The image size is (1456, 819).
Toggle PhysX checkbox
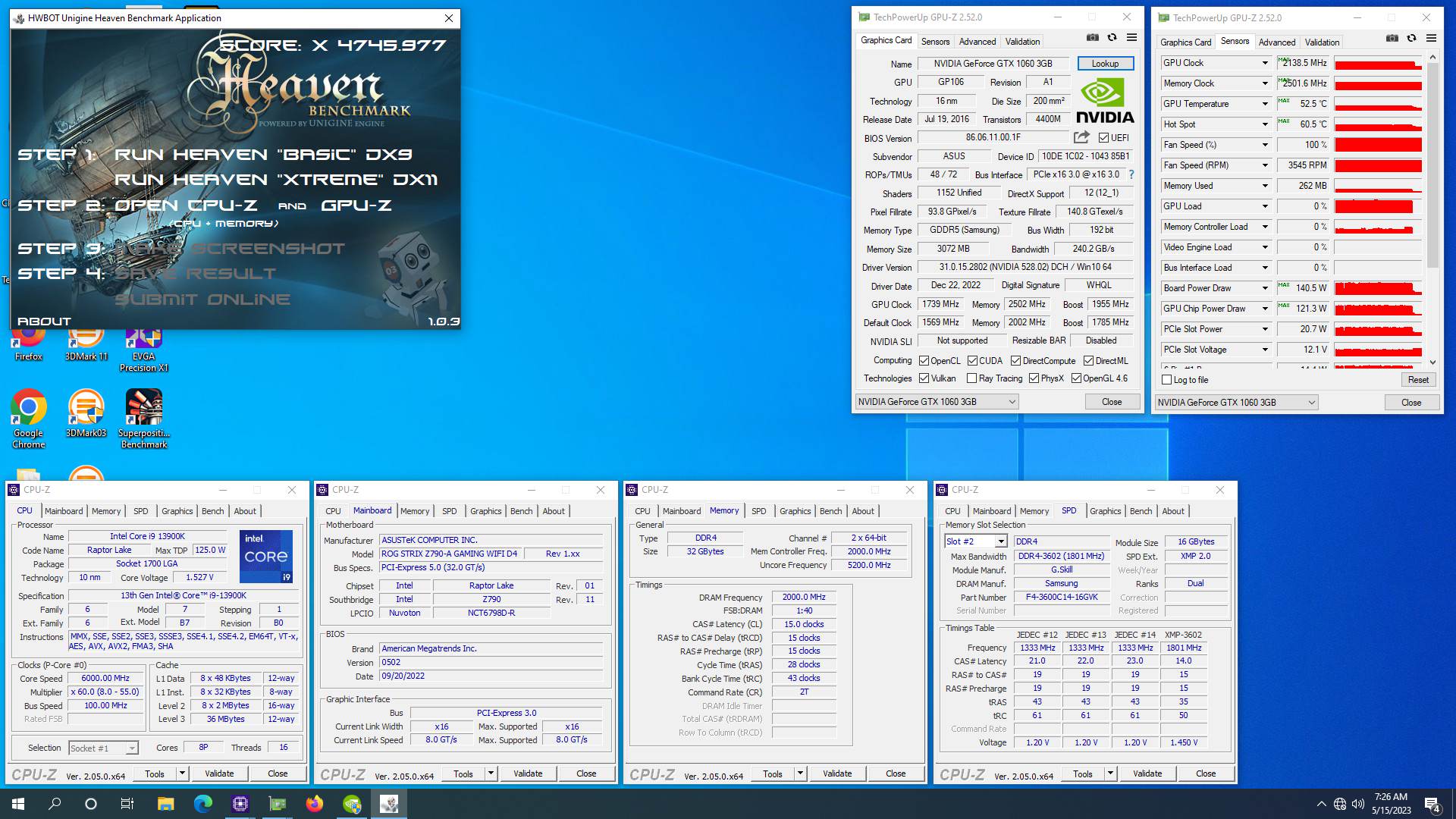tap(1034, 378)
